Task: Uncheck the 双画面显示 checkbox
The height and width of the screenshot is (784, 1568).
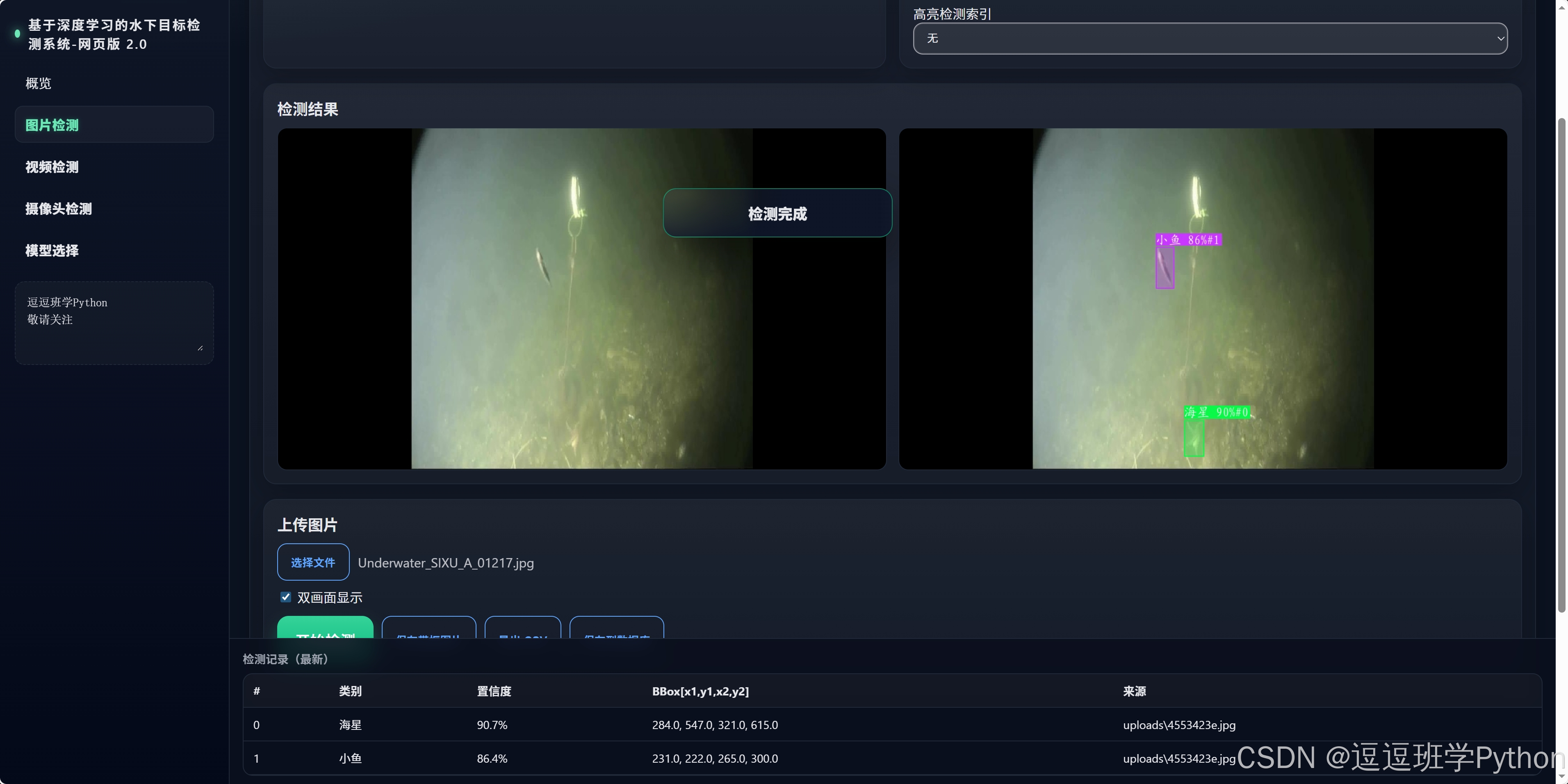Action: point(285,597)
